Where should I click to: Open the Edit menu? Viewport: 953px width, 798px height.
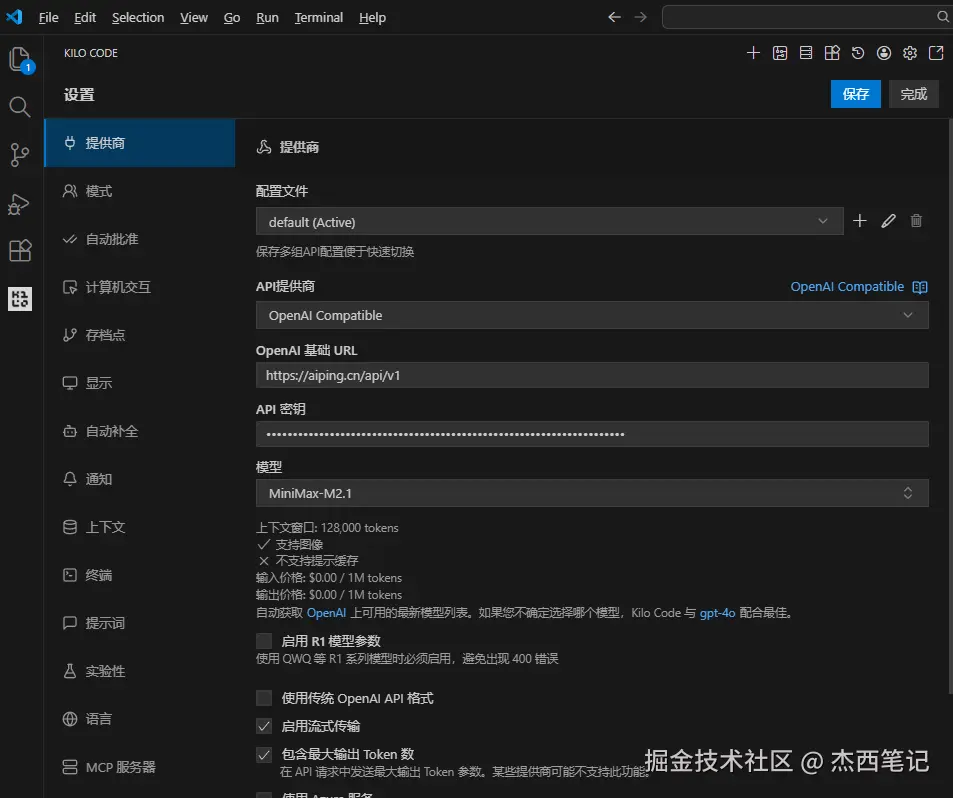tap(84, 18)
